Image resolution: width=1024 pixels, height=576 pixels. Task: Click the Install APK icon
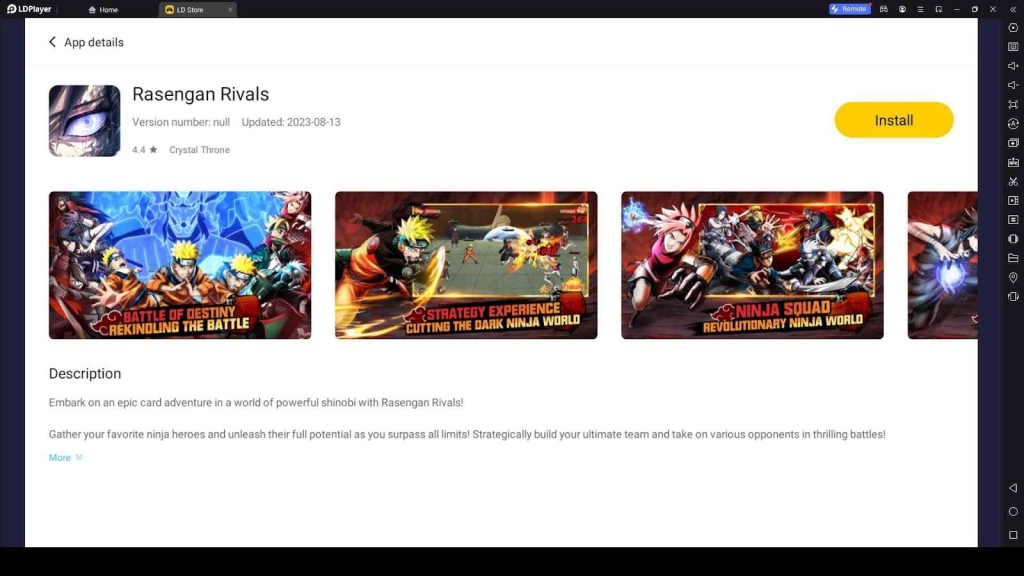[x=1013, y=162]
